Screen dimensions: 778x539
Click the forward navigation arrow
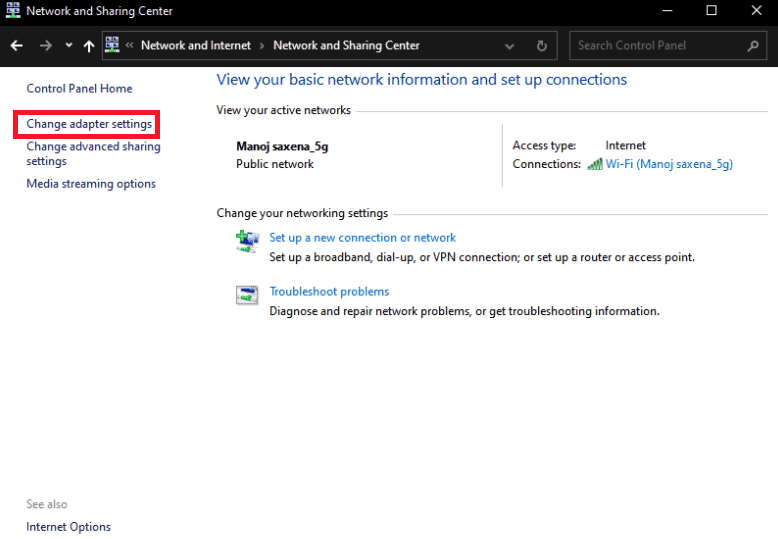45,46
